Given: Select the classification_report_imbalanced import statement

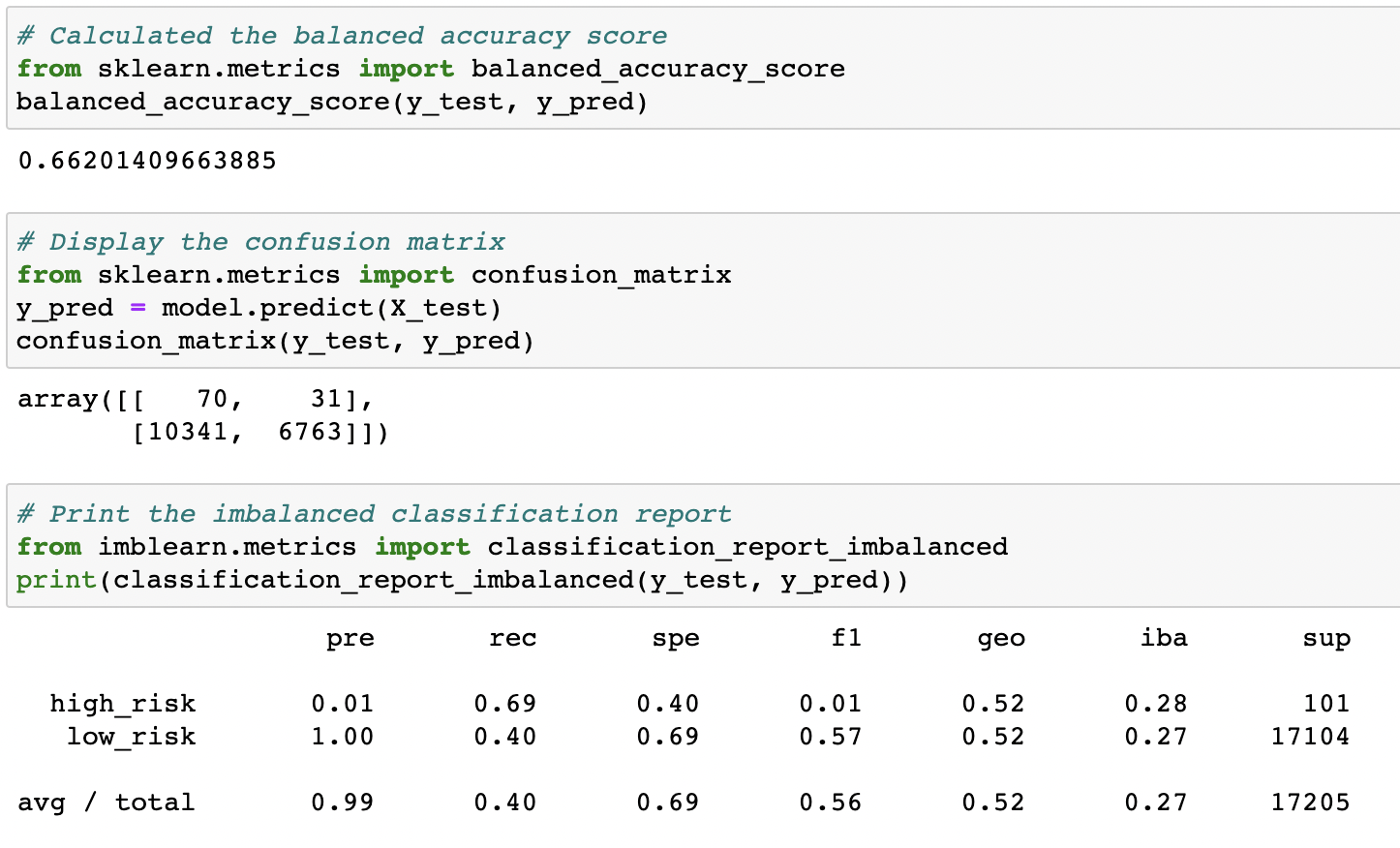Looking at the screenshot, I should point(511,546).
